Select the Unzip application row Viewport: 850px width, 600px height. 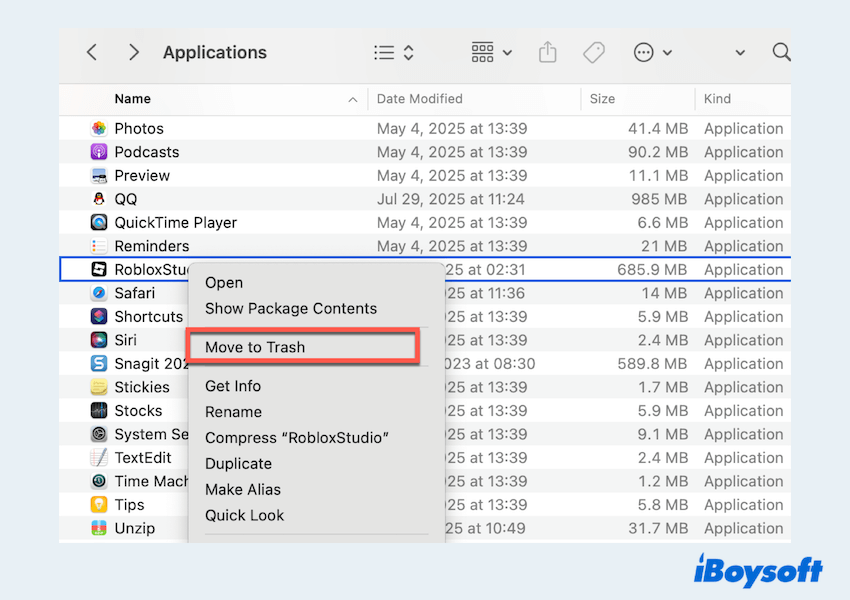point(135,528)
